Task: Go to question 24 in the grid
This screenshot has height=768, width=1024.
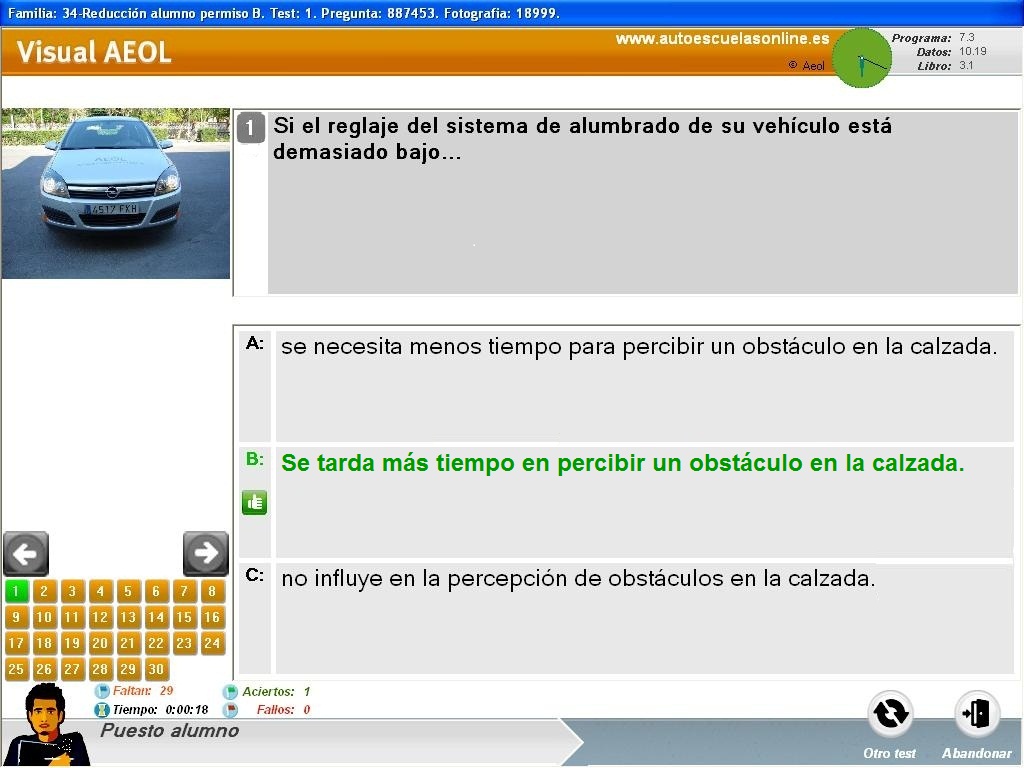Action: [212, 643]
